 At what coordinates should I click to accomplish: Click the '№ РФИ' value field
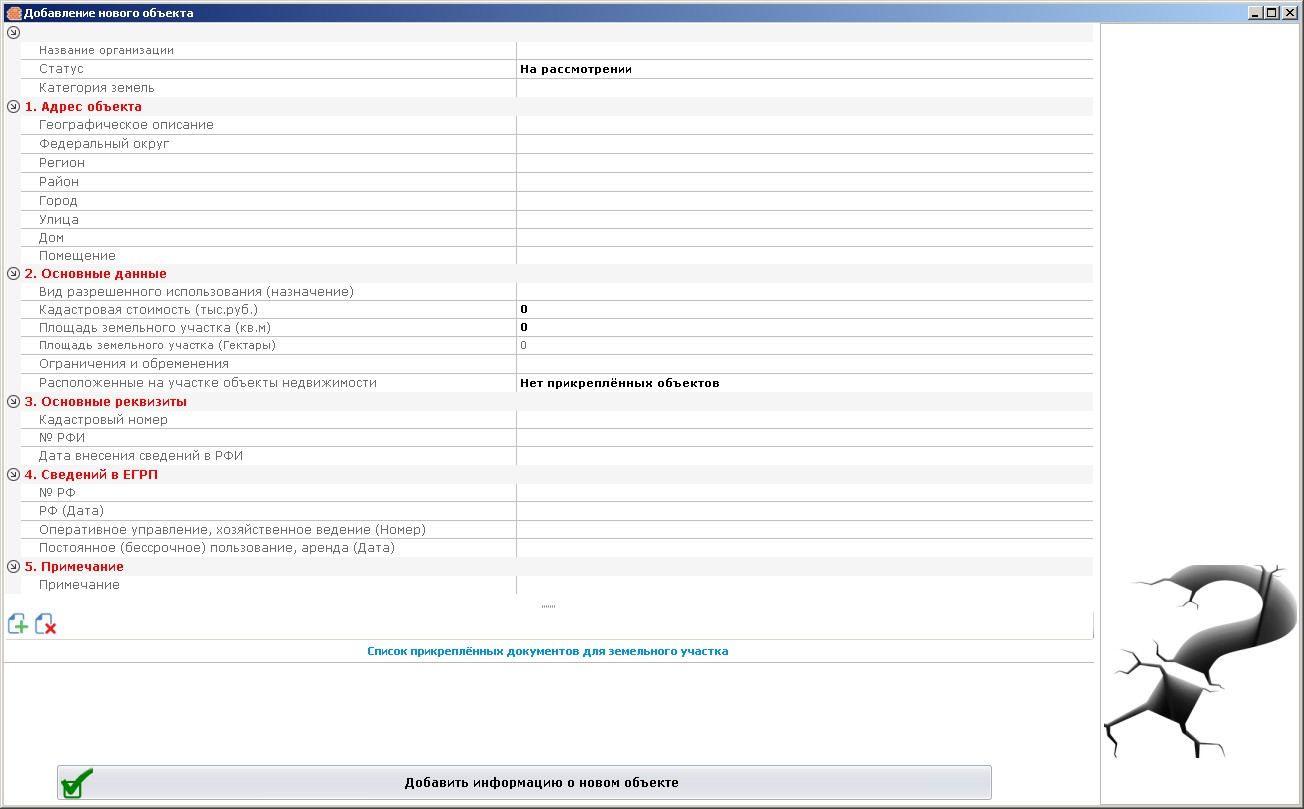(805, 438)
